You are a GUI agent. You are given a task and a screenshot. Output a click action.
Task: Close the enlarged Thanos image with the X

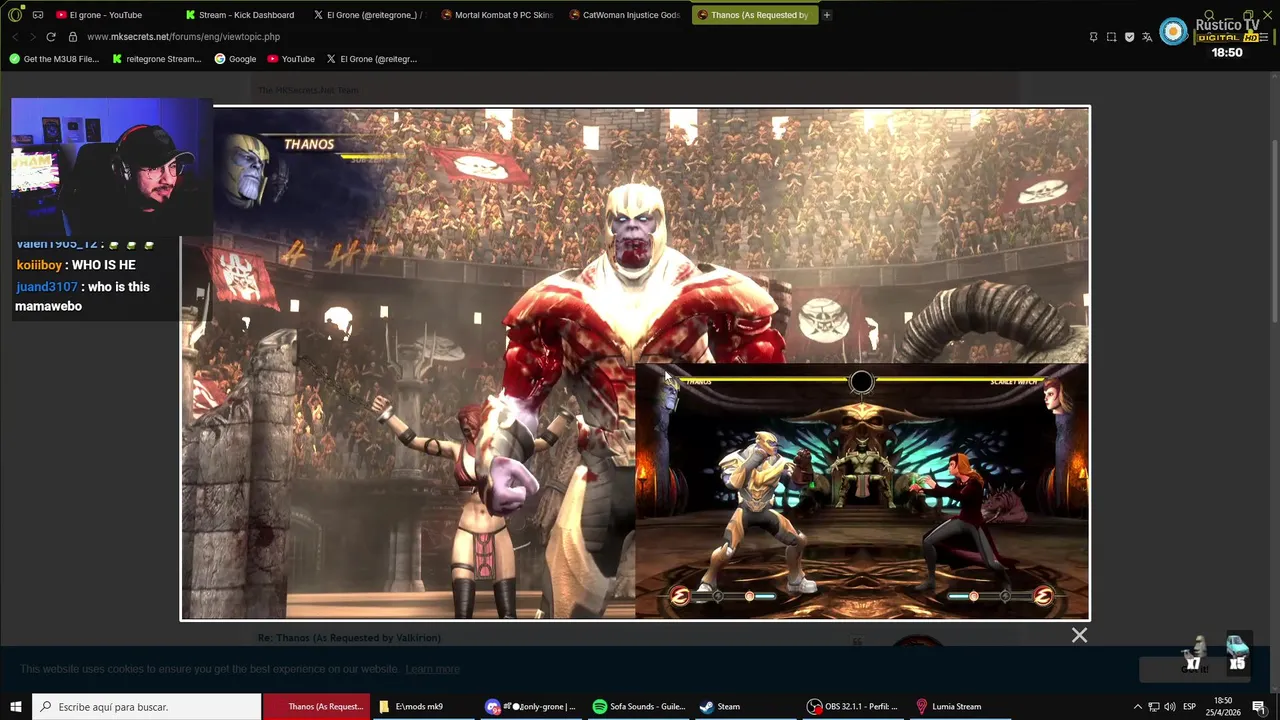(x=1079, y=635)
